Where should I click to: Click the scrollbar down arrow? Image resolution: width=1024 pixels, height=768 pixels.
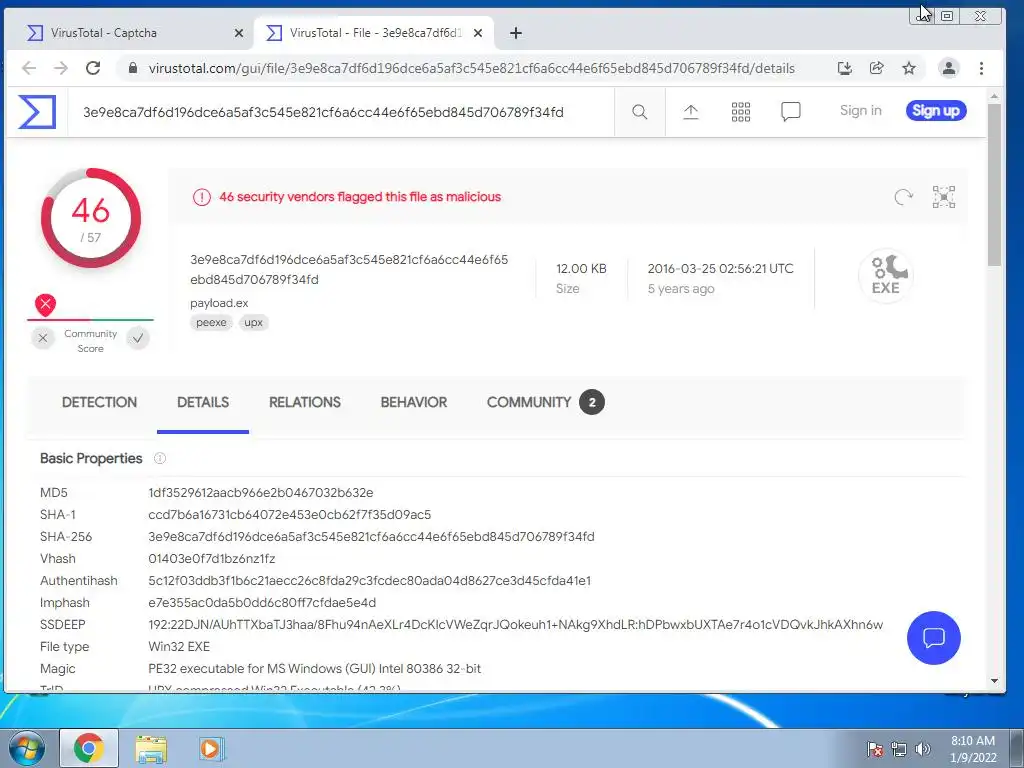pos(994,681)
